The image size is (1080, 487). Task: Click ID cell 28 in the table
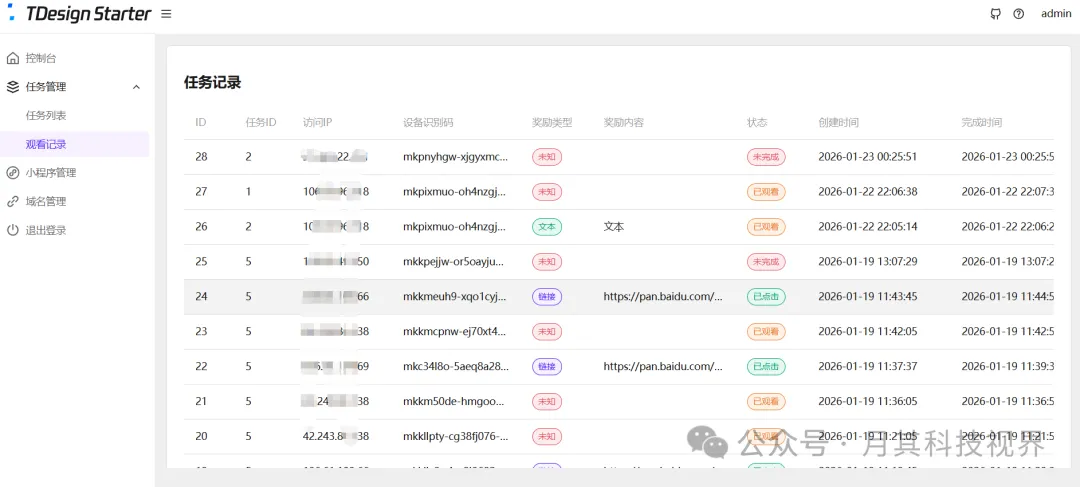click(201, 156)
